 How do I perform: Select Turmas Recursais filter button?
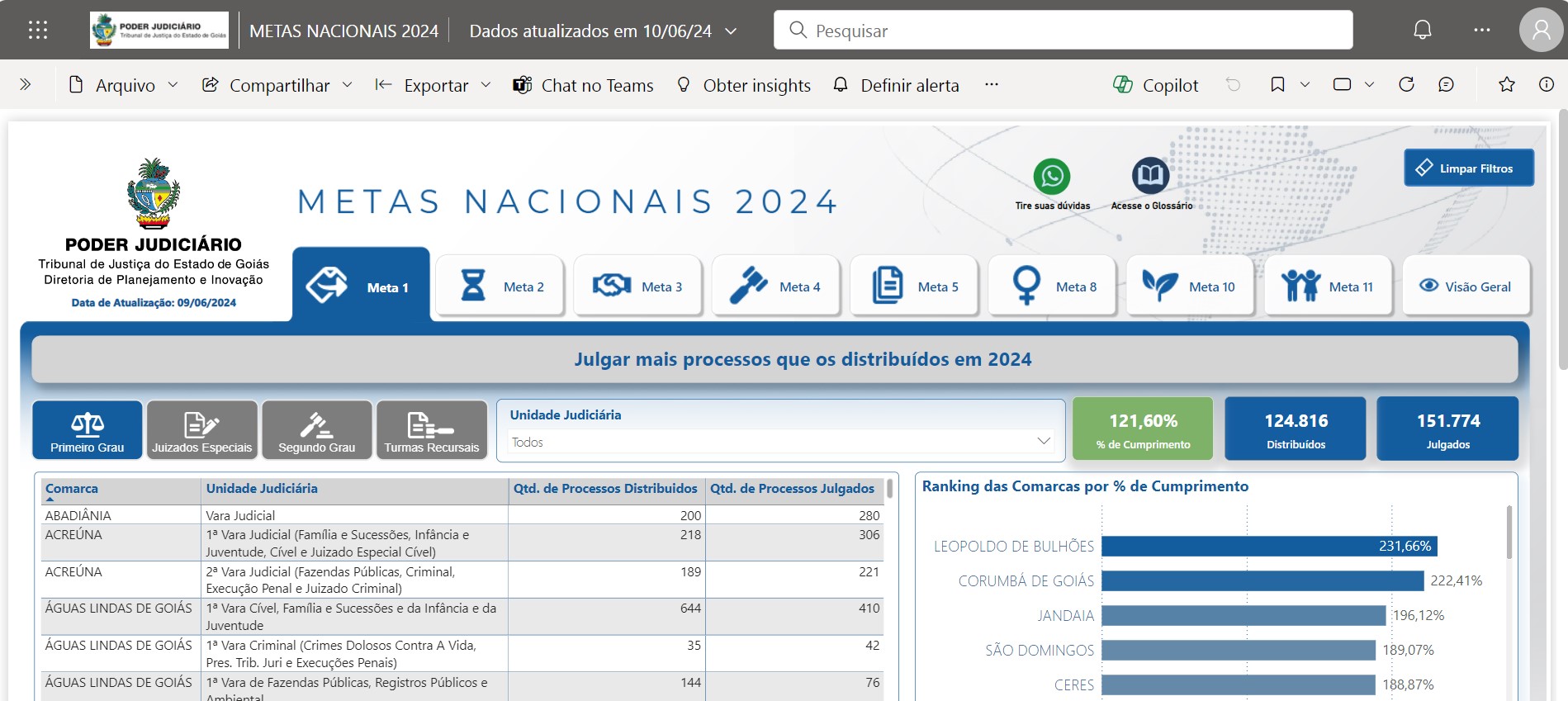[x=432, y=429]
